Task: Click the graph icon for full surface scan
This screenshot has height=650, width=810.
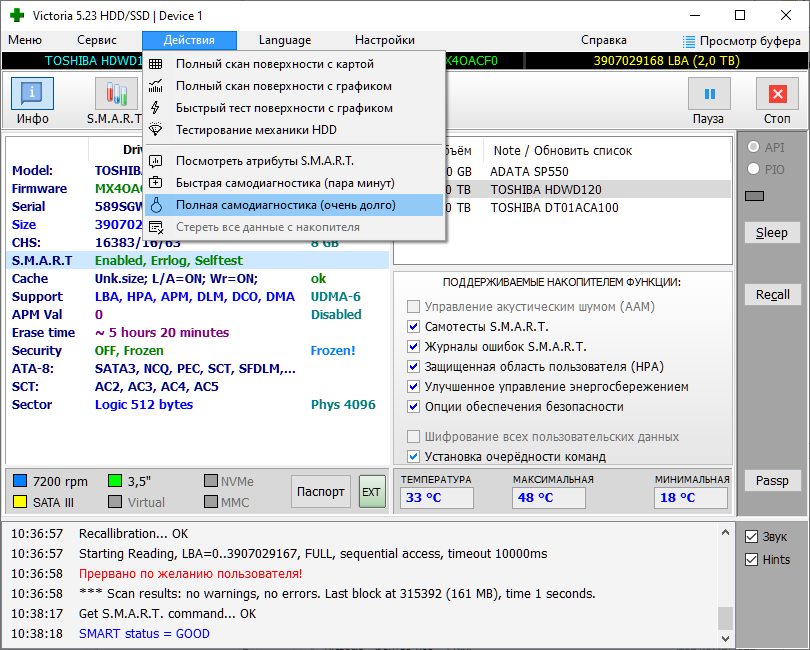Action: pos(155,86)
